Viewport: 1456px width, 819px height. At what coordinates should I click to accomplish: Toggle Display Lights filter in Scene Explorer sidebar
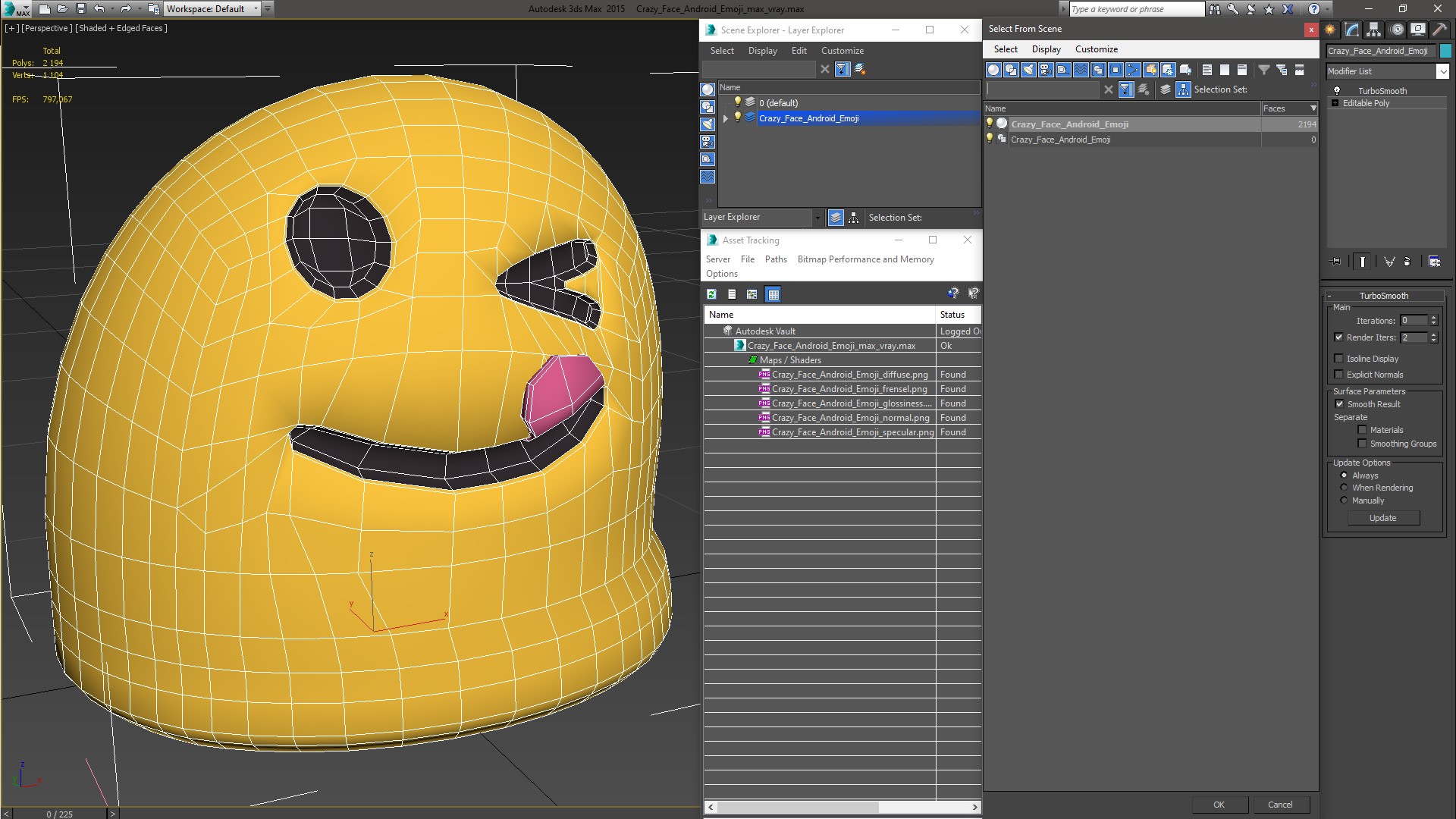tap(708, 124)
